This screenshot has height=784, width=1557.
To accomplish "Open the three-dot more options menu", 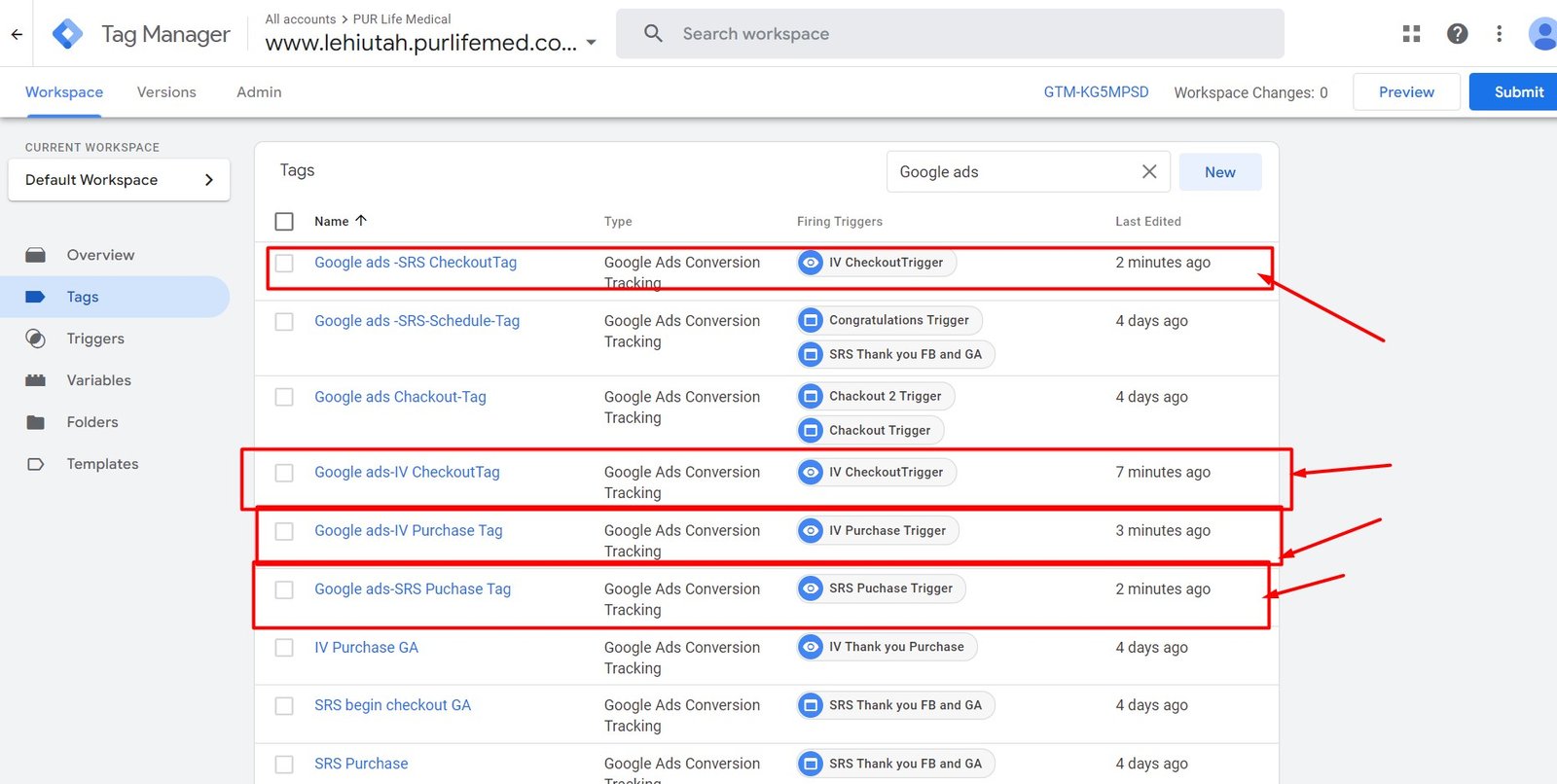I will [1499, 34].
